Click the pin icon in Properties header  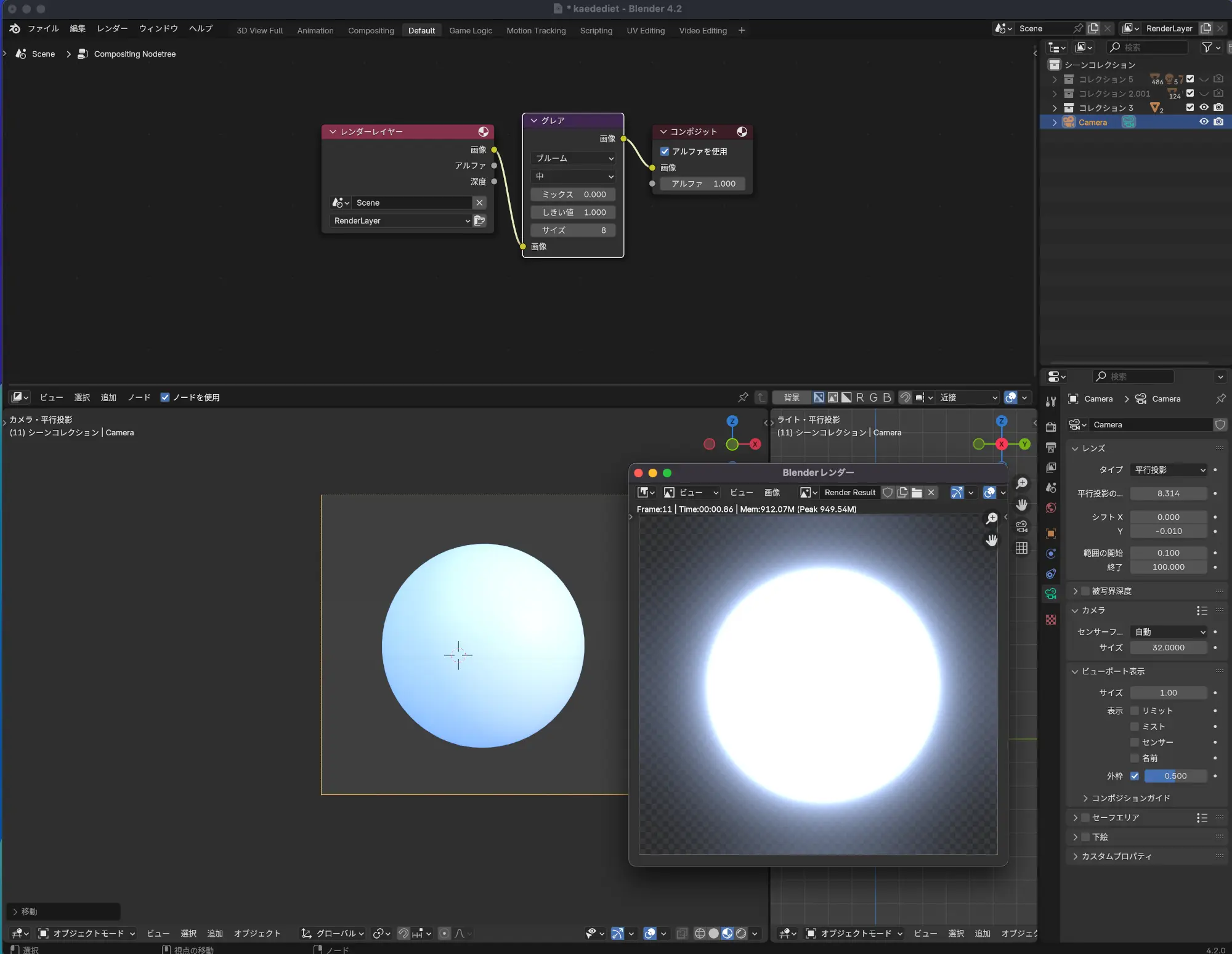pyautogui.click(x=1220, y=398)
